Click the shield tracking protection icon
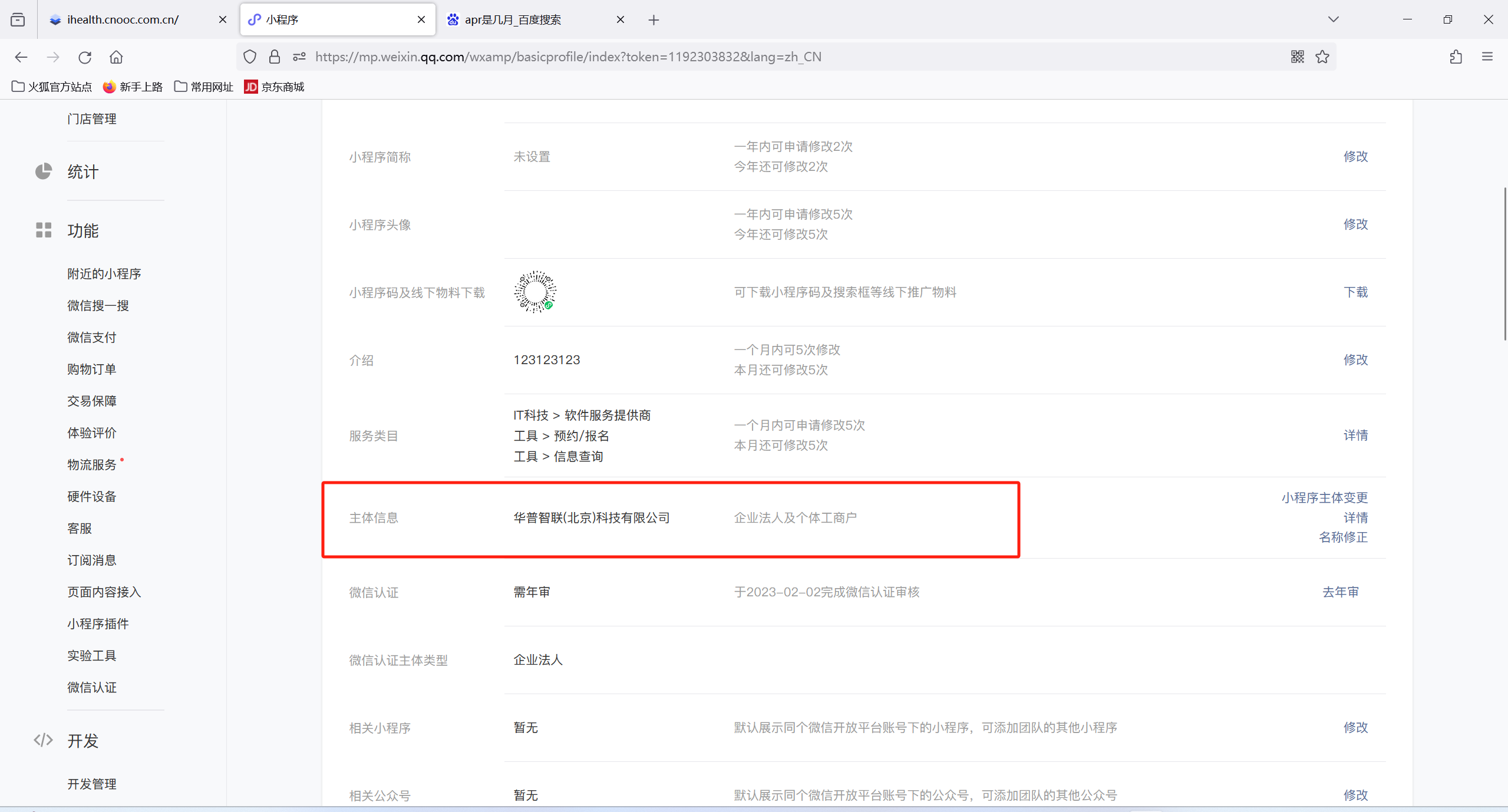The image size is (1508, 812). 250,57
